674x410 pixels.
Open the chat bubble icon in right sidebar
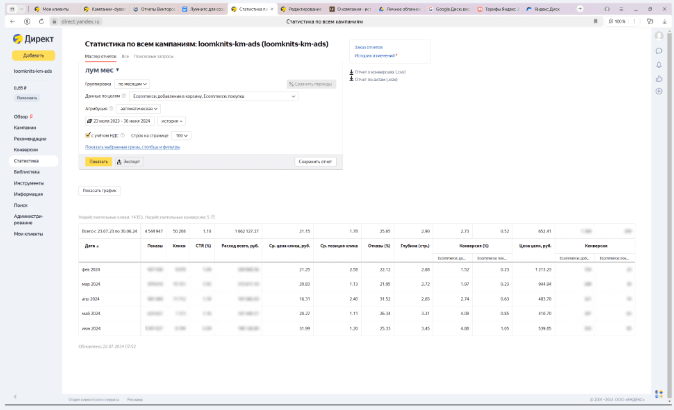coord(659,51)
